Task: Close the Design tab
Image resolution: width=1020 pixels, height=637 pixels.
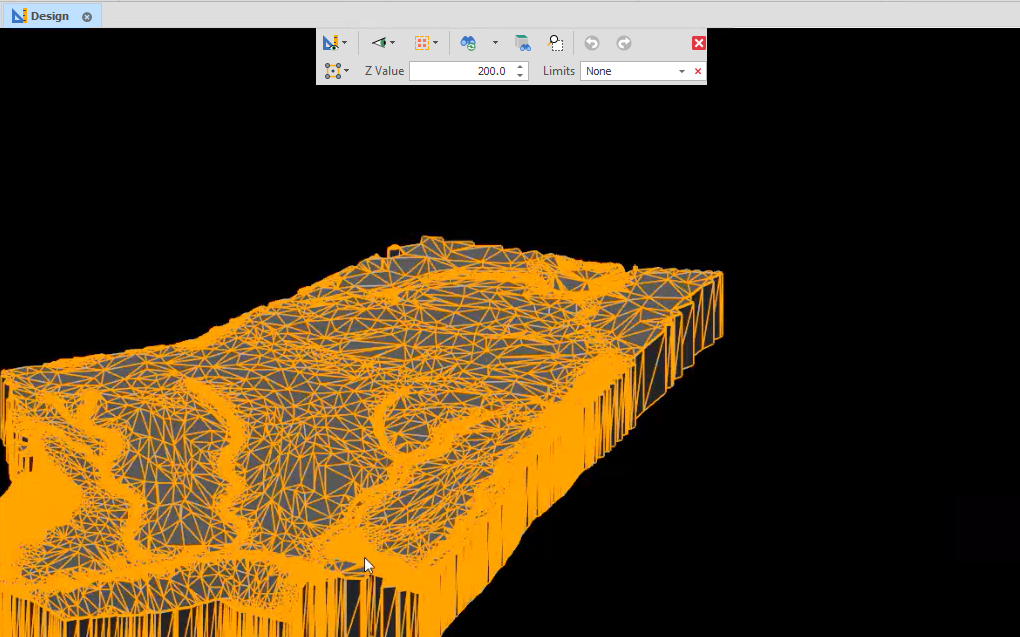Action: point(87,17)
